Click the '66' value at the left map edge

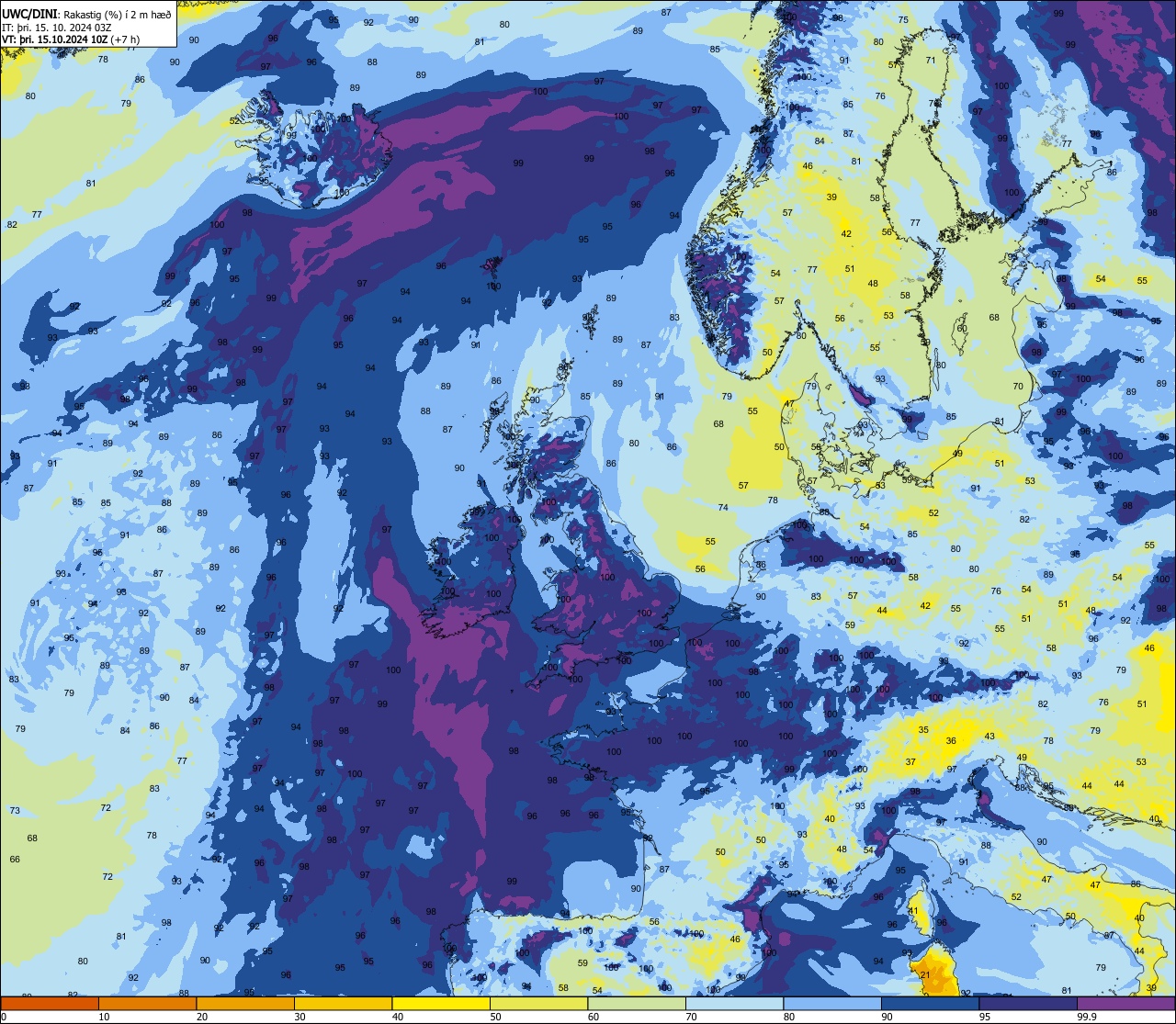tap(15, 860)
